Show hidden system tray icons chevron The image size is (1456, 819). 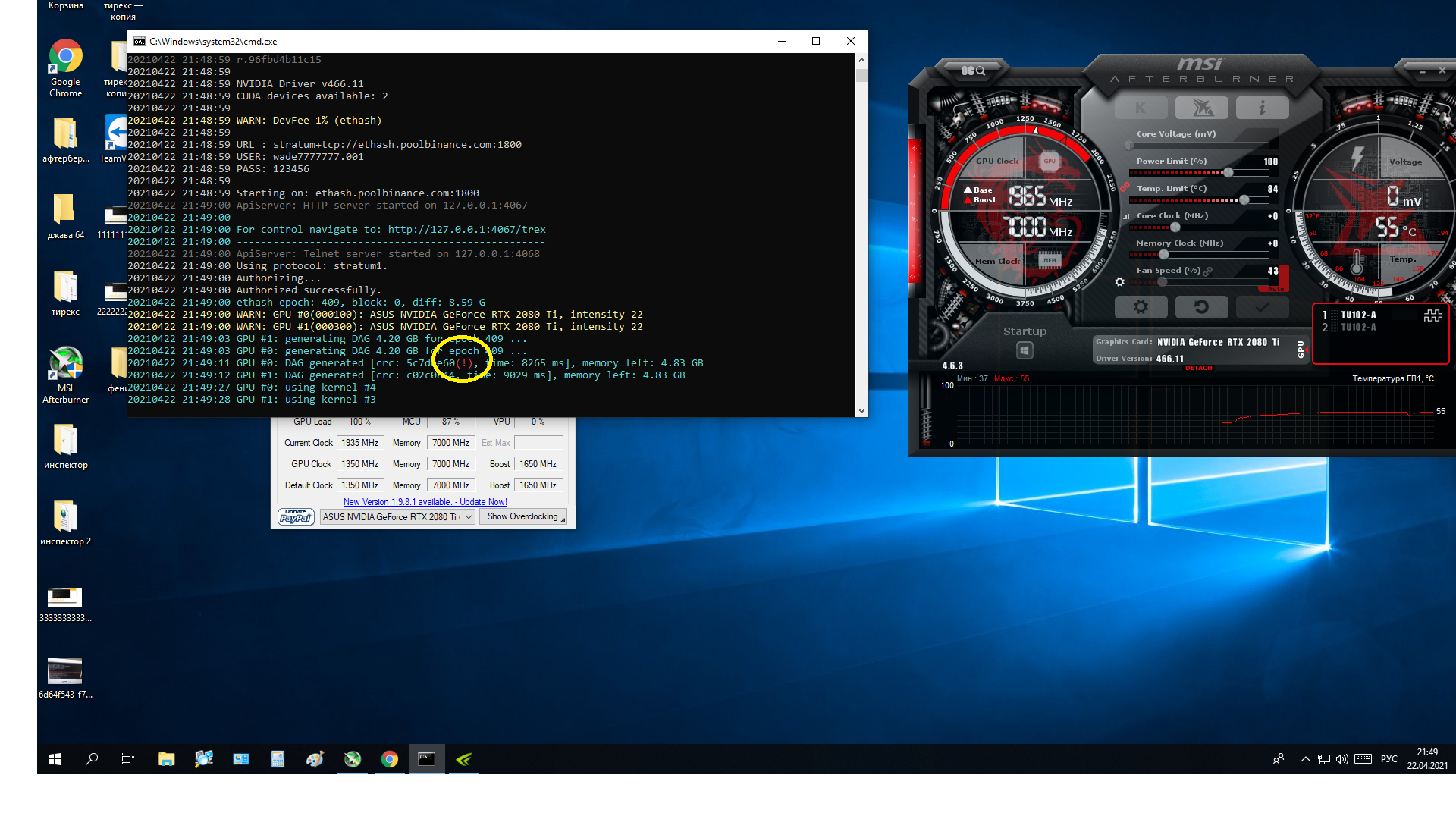[x=1305, y=759]
